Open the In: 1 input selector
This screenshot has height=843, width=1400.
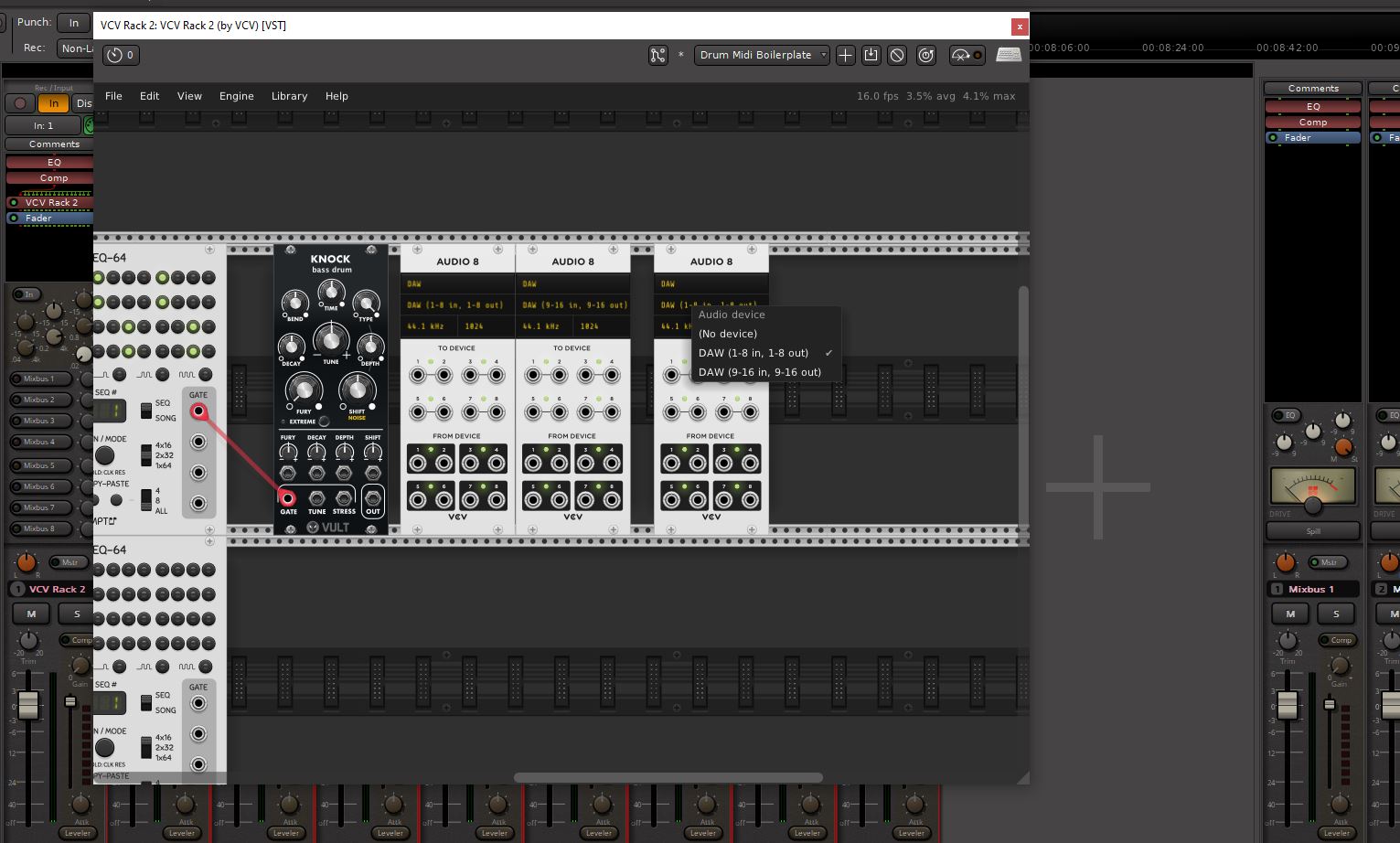pos(43,125)
